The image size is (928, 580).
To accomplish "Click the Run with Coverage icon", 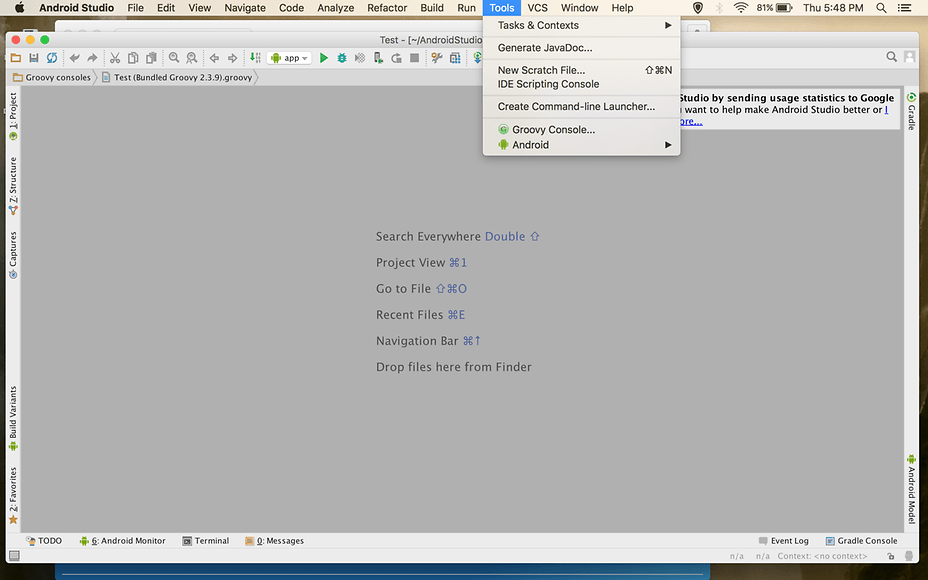I will pyautogui.click(x=360, y=57).
